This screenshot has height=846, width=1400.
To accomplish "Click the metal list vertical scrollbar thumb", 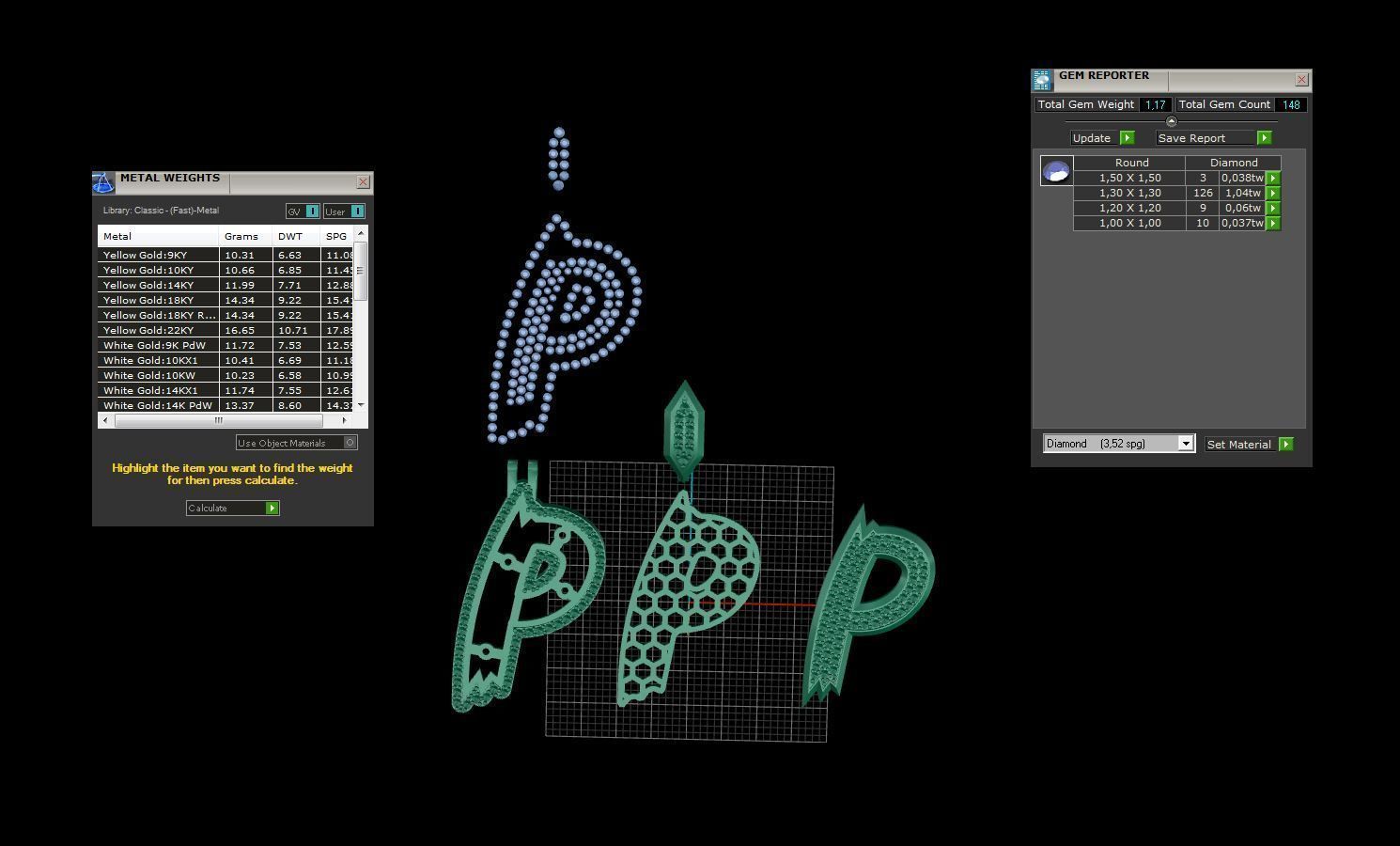I will click(x=361, y=271).
